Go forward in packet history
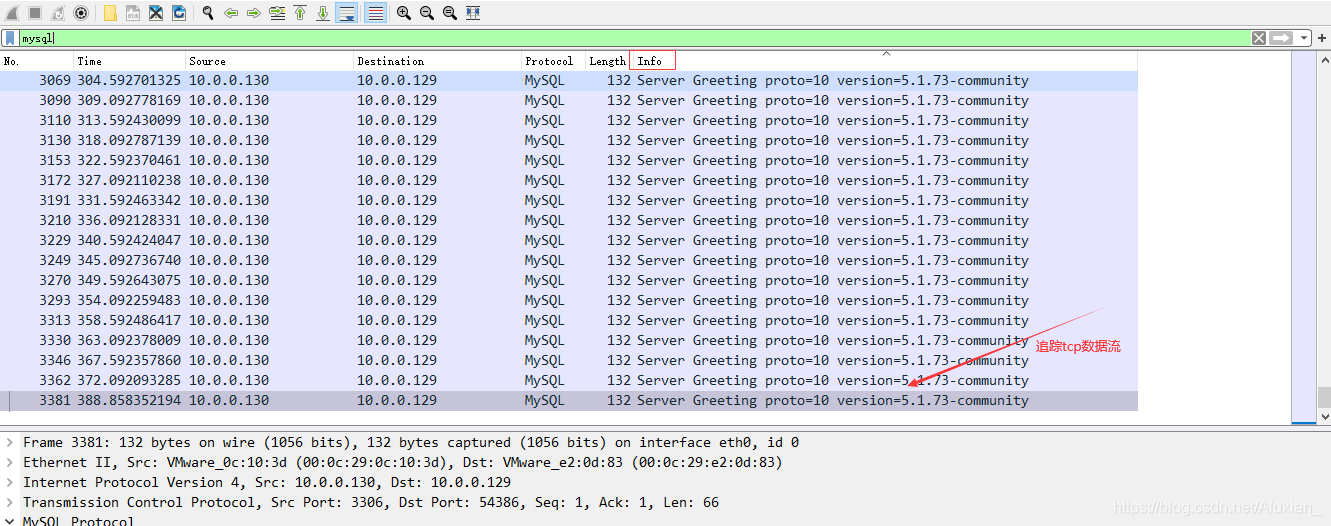 tap(254, 13)
